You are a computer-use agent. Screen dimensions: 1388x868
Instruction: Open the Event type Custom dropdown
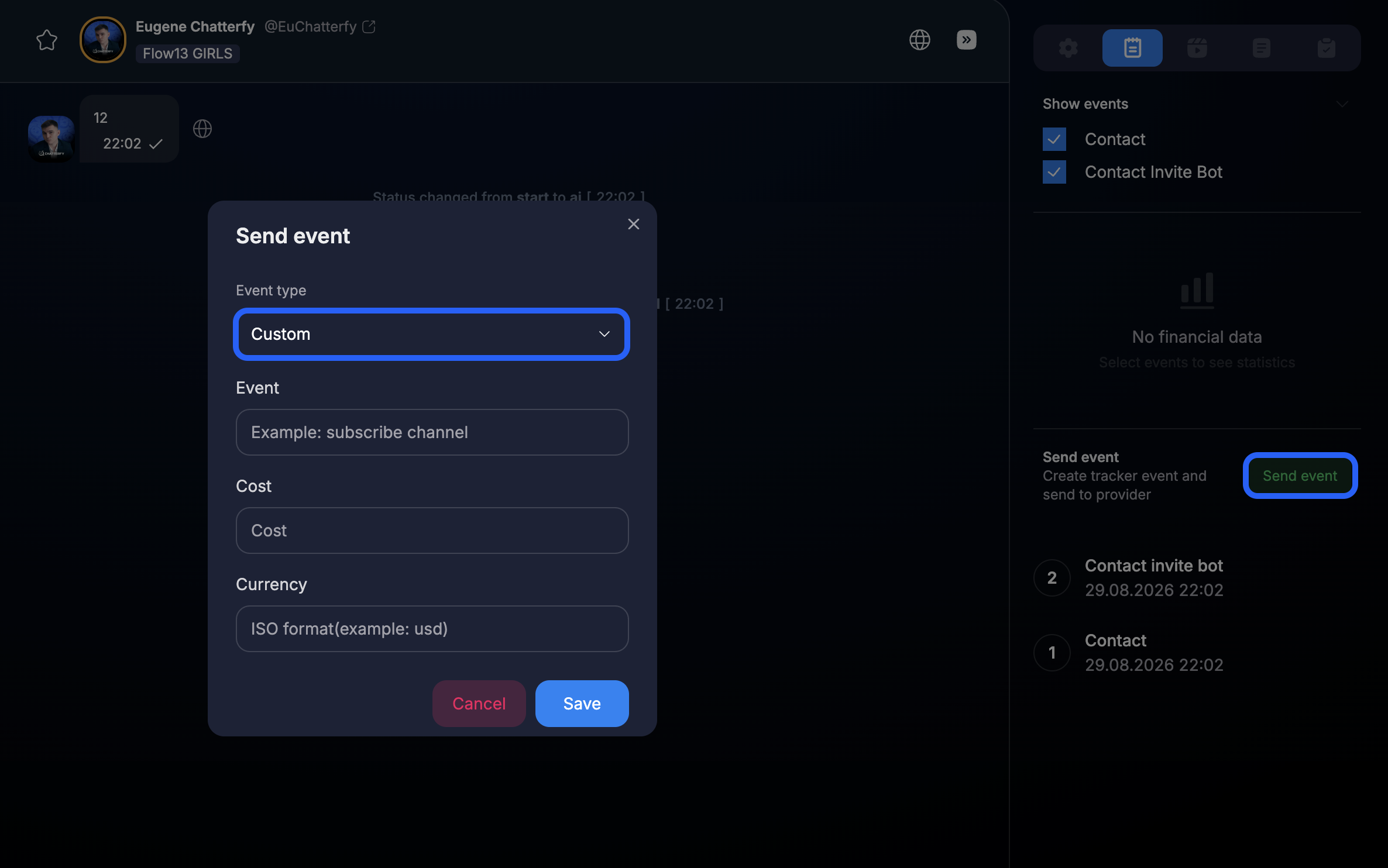[x=432, y=334]
